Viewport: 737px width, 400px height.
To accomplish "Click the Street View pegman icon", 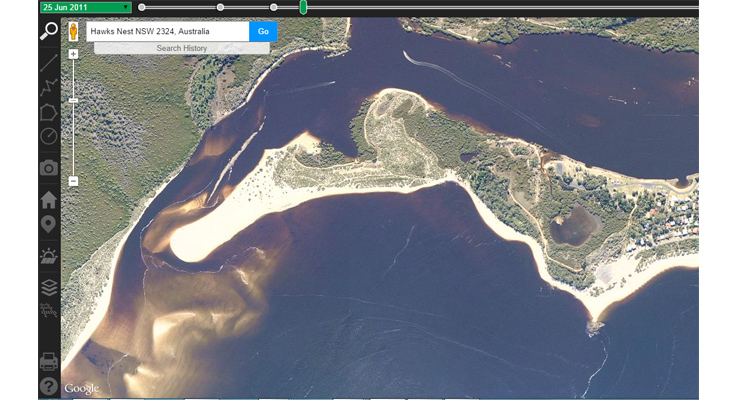I will [74, 32].
